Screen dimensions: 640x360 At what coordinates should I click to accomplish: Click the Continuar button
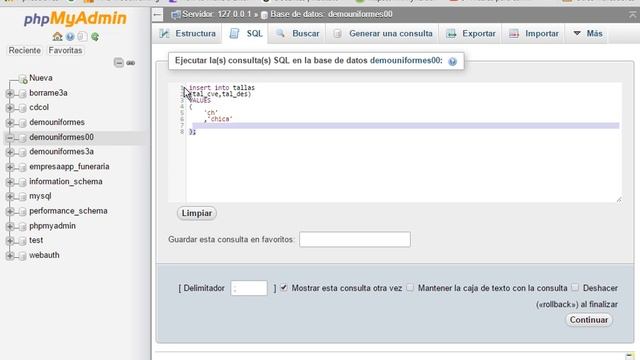coord(589,320)
